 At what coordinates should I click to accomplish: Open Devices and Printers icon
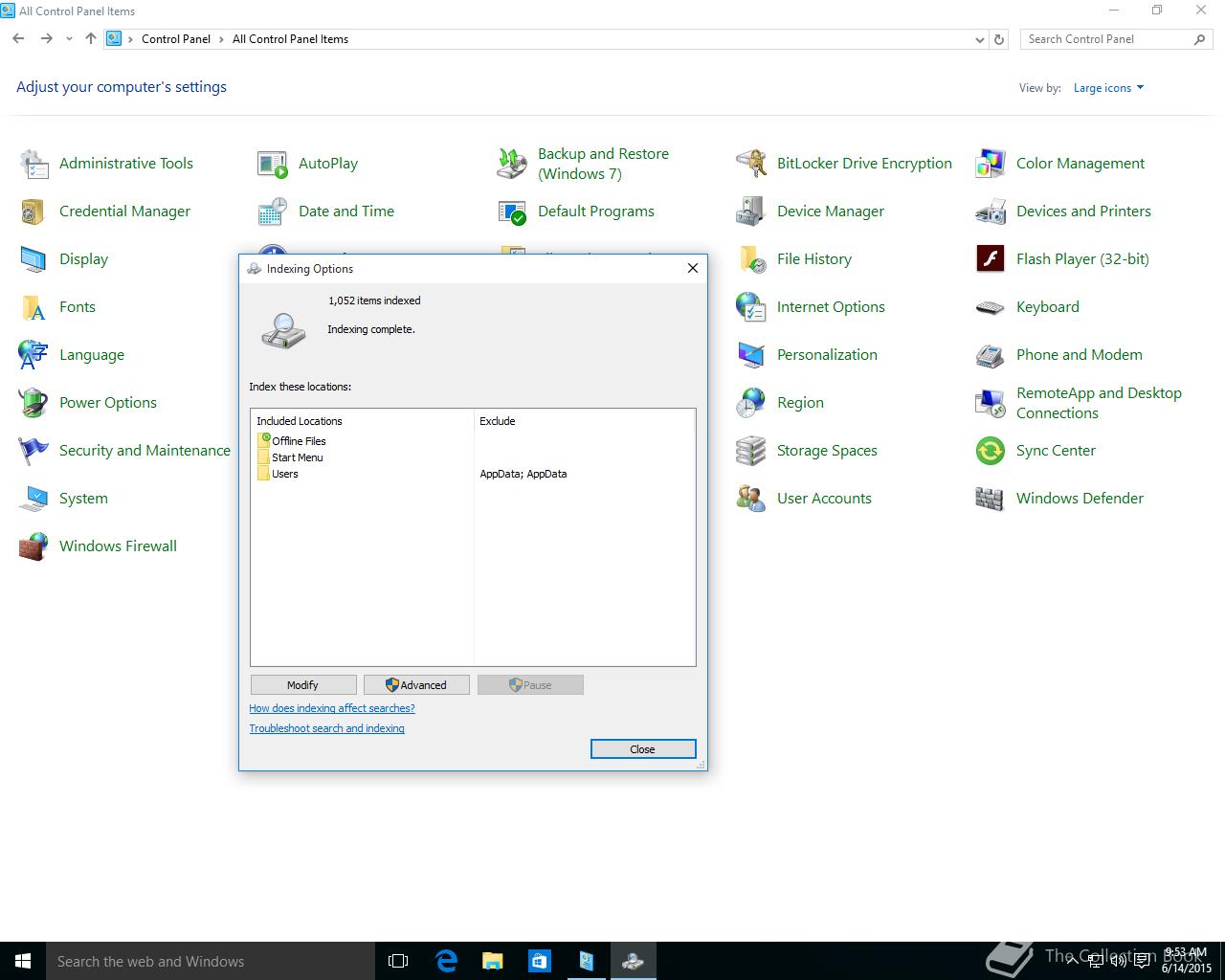click(x=991, y=212)
